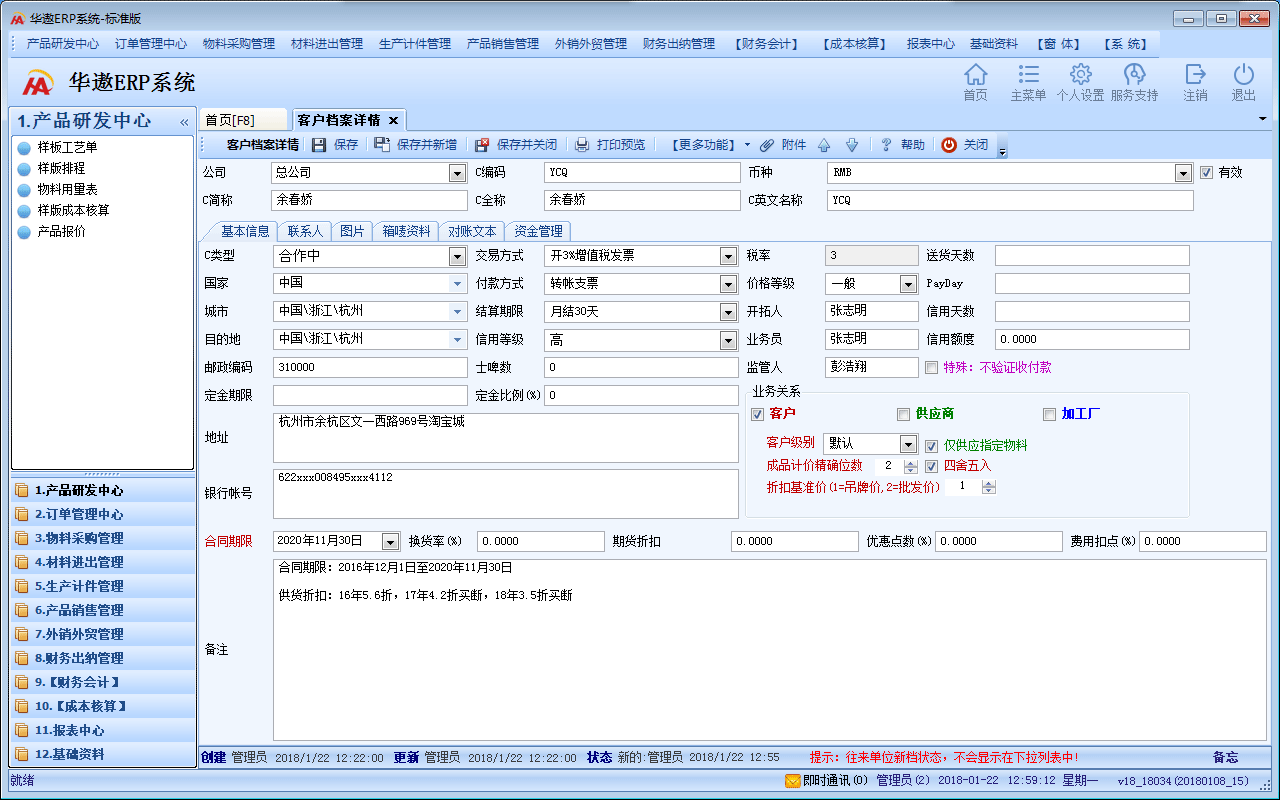Close the 客户档案详情 tab with X
Image resolution: width=1280 pixels, height=800 pixels.
pos(394,120)
